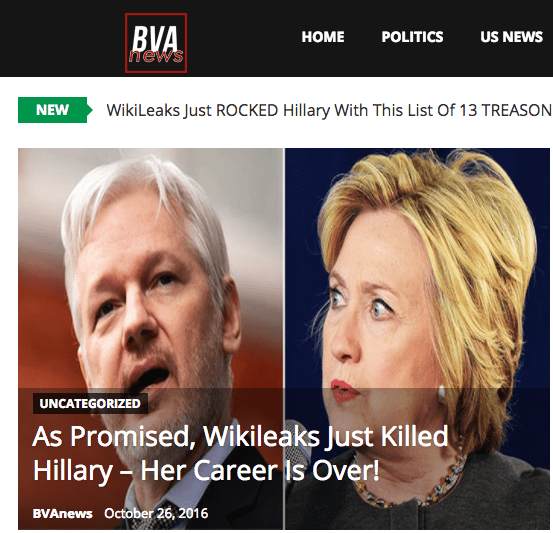Click the red 'news' text in the logo

pos(156,56)
